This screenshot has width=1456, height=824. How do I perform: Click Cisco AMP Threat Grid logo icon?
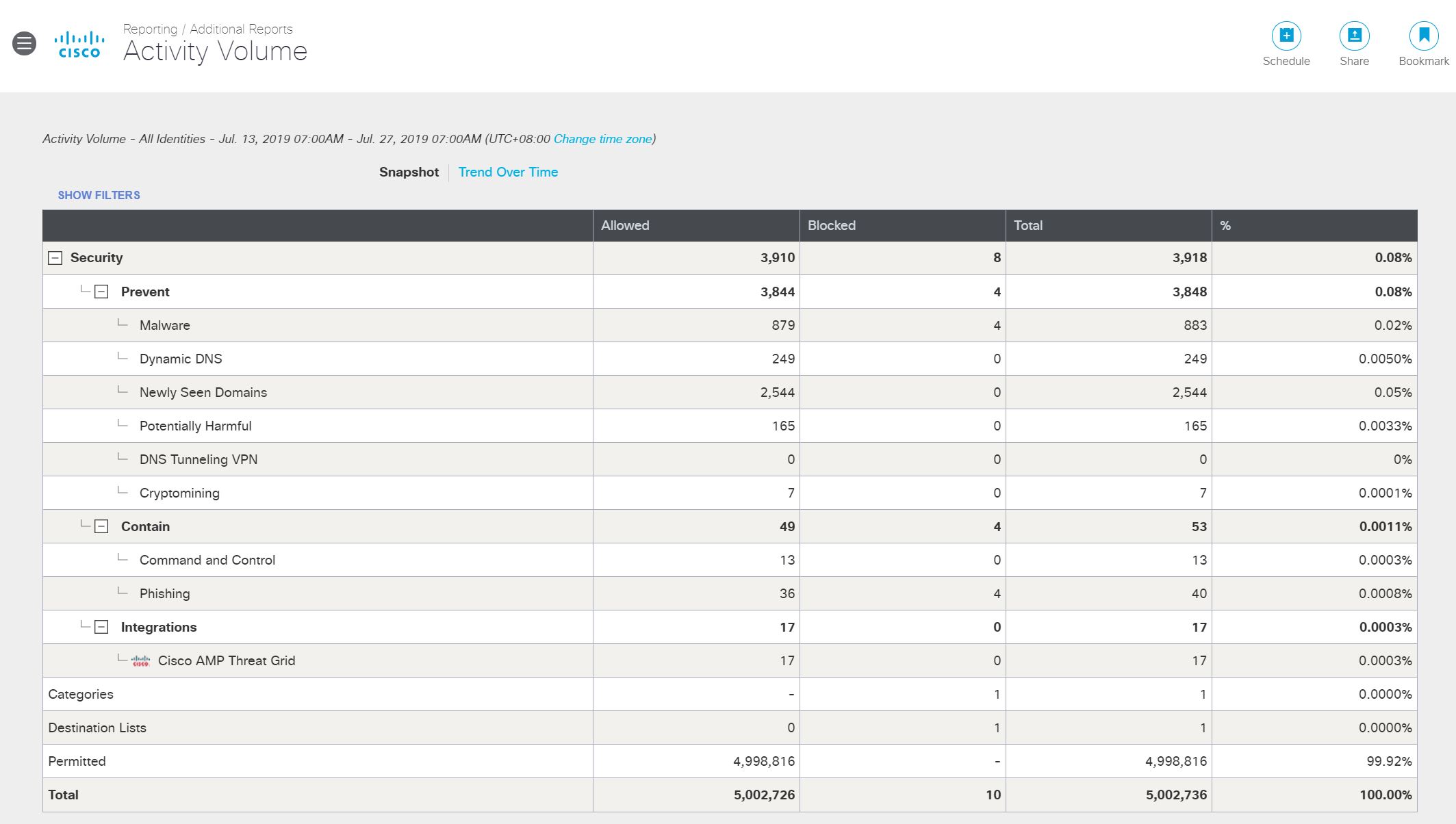click(x=140, y=661)
